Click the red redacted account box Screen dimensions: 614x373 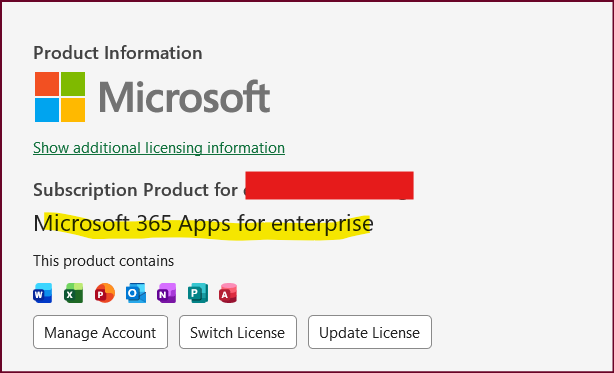(329, 186)
